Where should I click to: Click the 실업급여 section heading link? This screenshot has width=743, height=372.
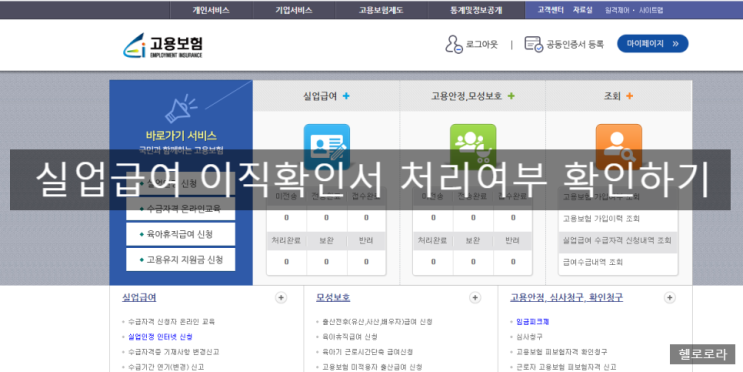[139, 298]
